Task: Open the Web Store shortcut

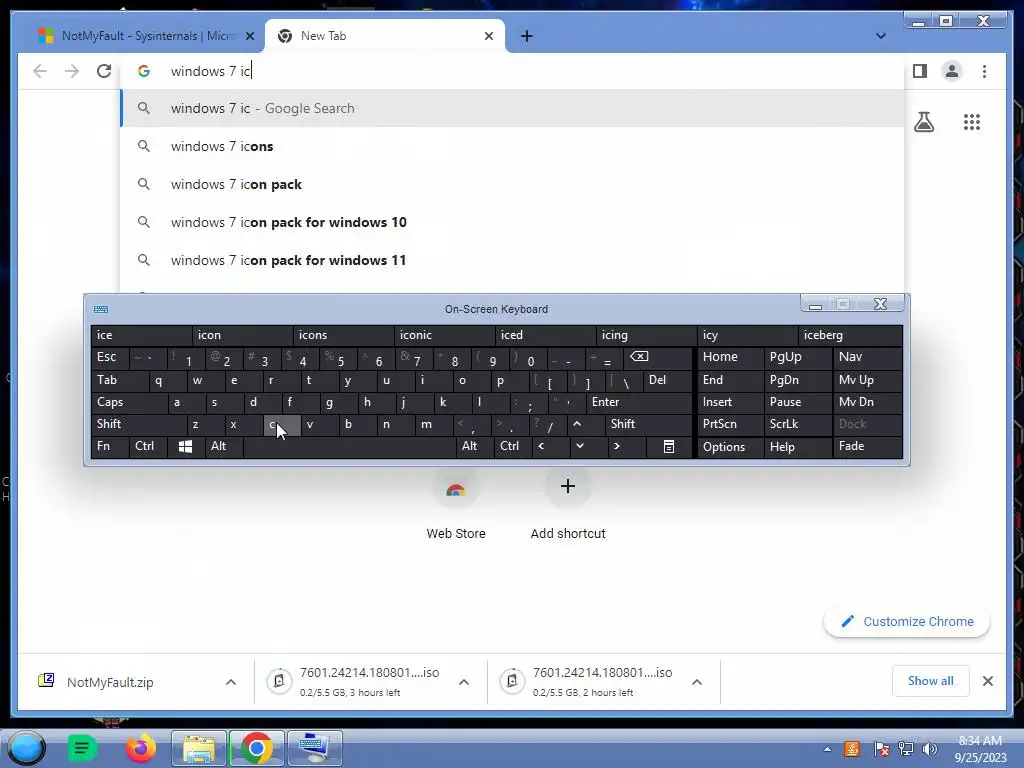Action: click(456, 505)
